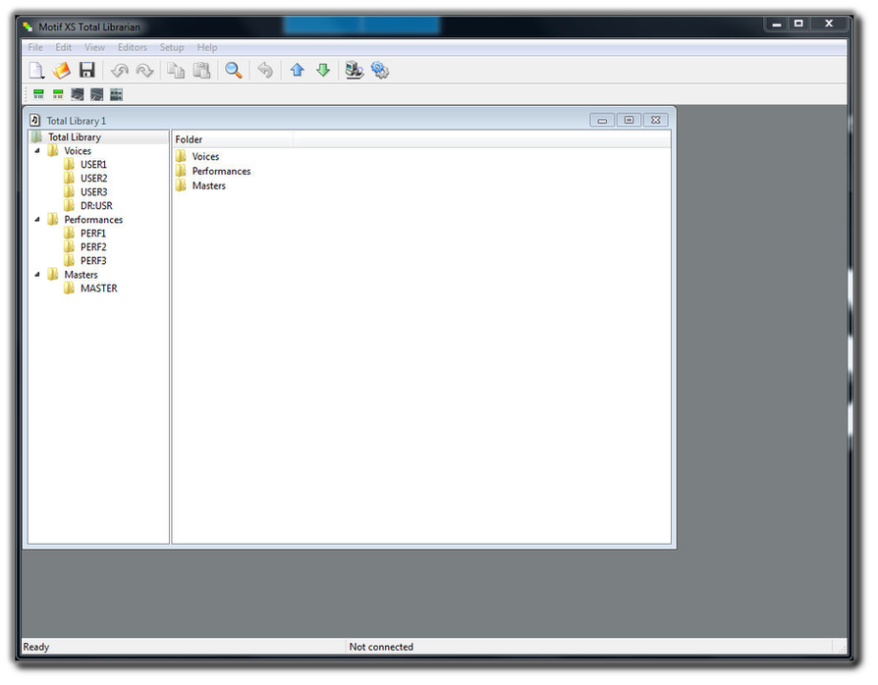Image resolution: width=878 pixels, height=685 pixels.
Task: Create a new library file
Action: (37, 71)
